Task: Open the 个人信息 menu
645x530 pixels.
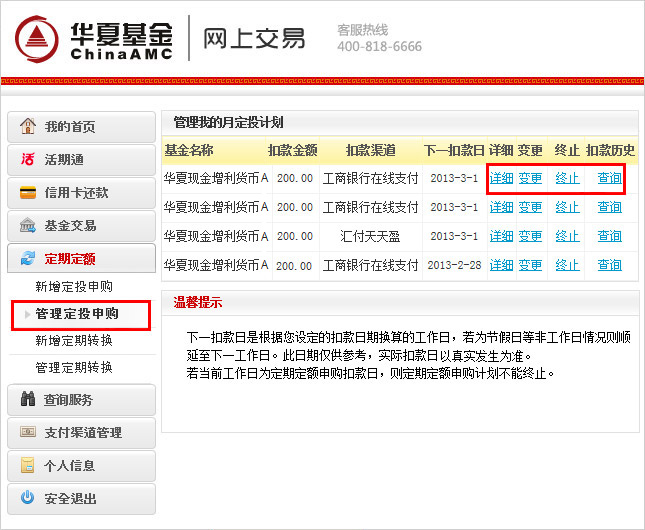Action: click(81, 466)
